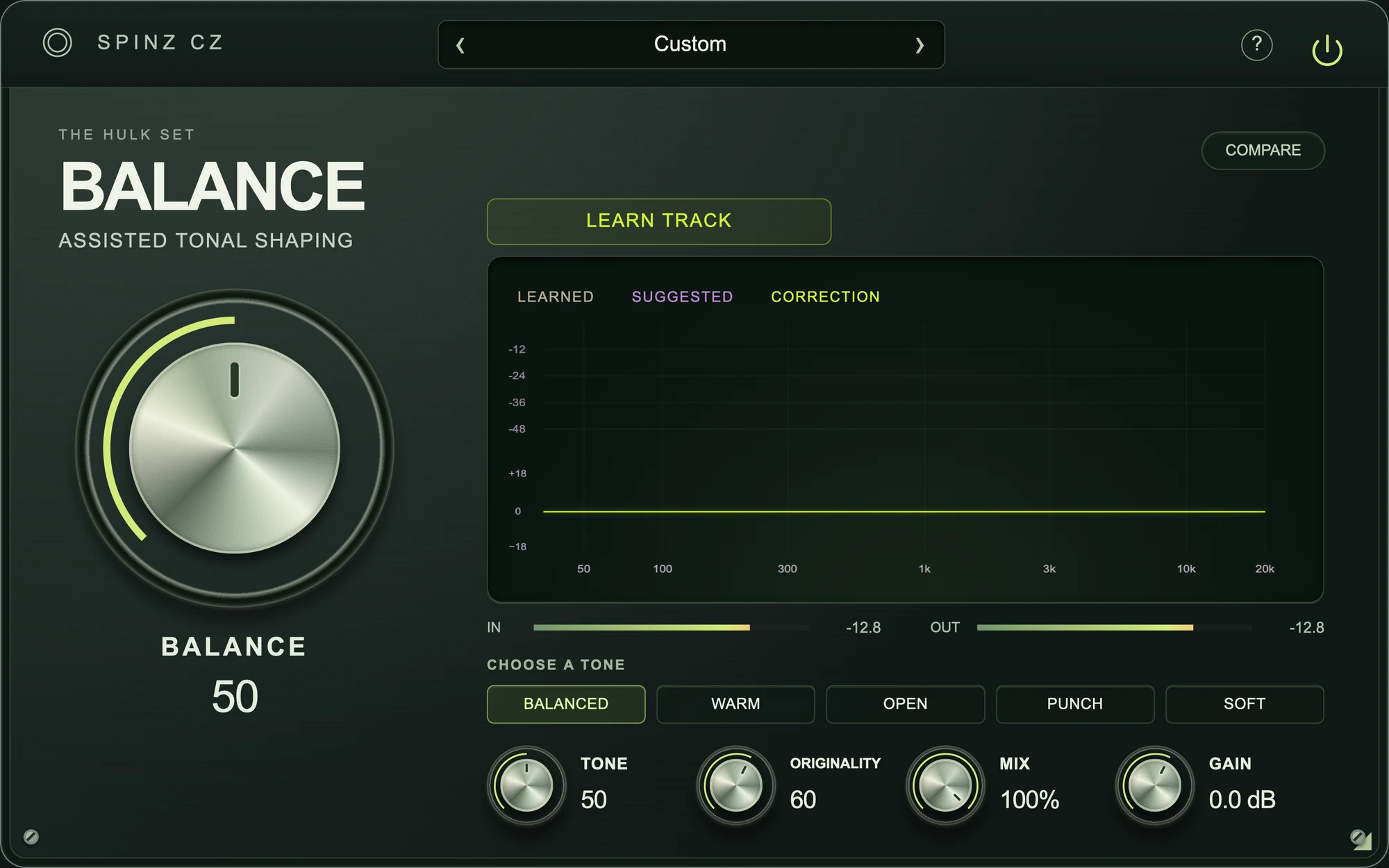Toggle the plugin power bypass icon
Image resolution: width=1389 pixels, height=868 pixels.
[x=1326, y=49]
